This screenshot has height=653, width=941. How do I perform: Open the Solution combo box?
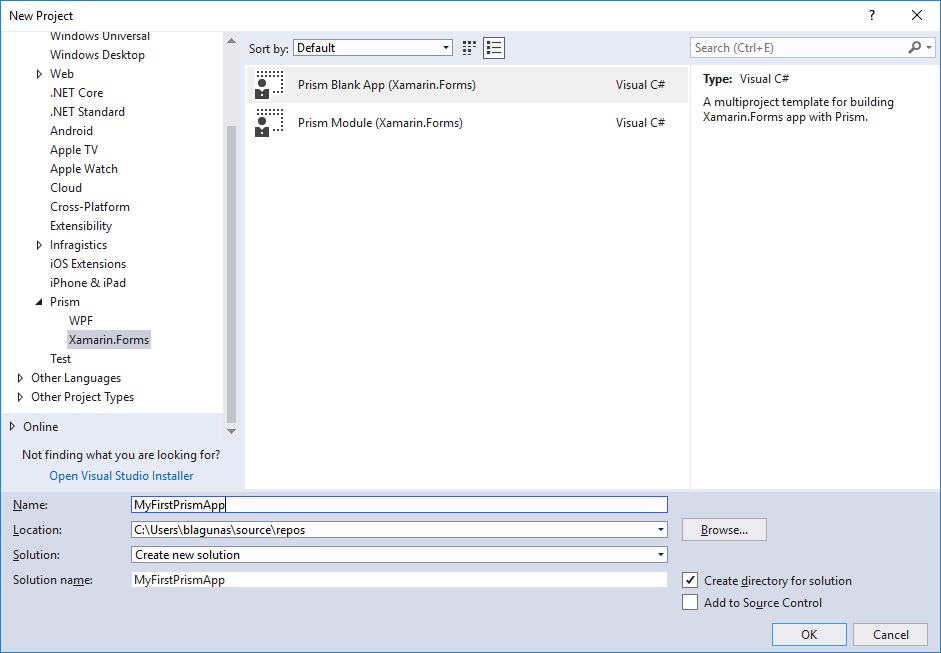[x=399, y=555]
